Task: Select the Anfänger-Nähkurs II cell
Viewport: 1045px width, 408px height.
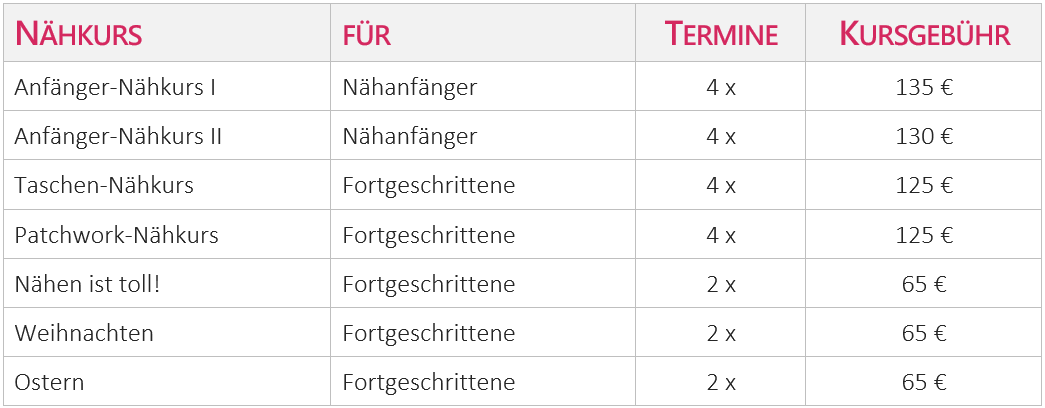Action: [x=118, y=136]
